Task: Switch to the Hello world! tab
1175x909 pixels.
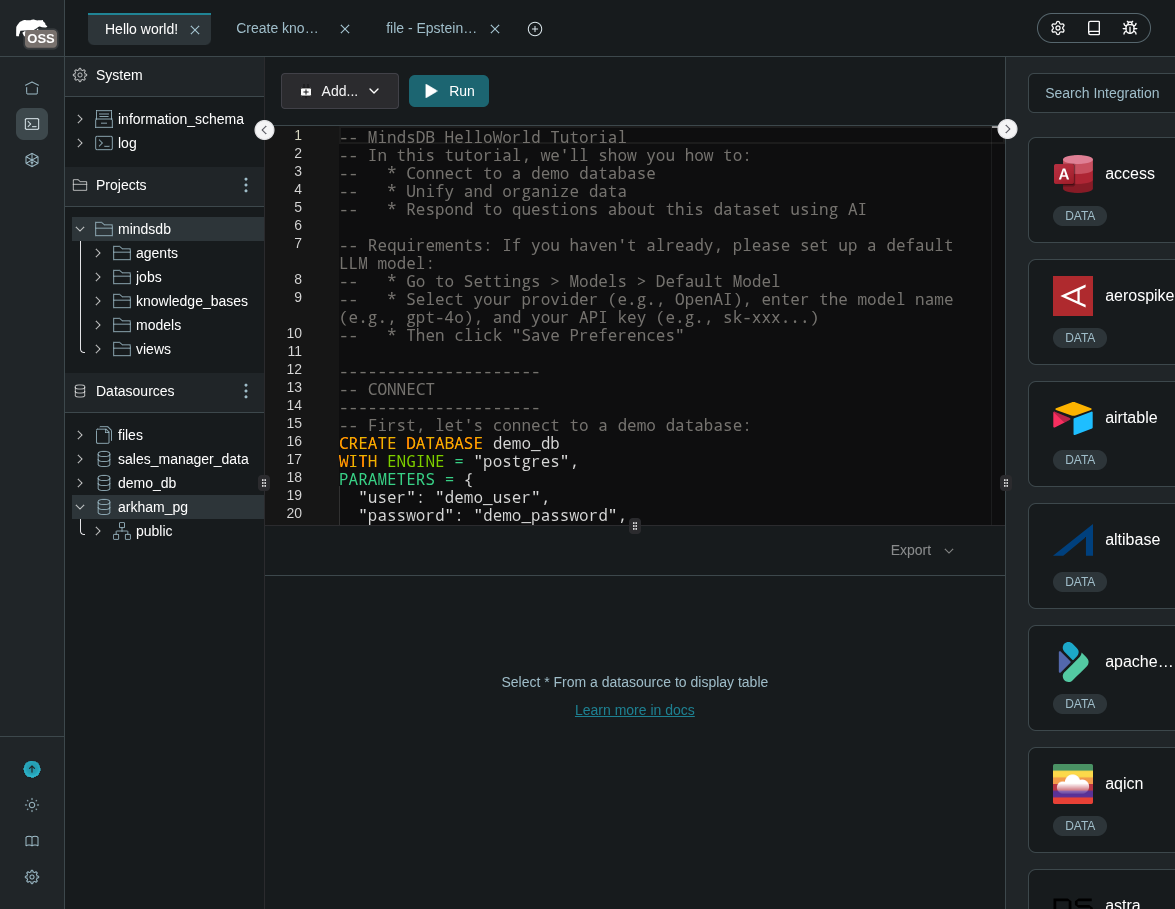Action: pos(141,29)
